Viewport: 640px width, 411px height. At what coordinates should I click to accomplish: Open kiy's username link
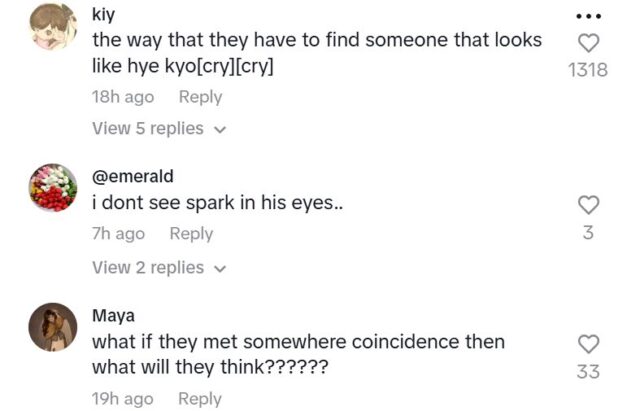tap(103, 16)
